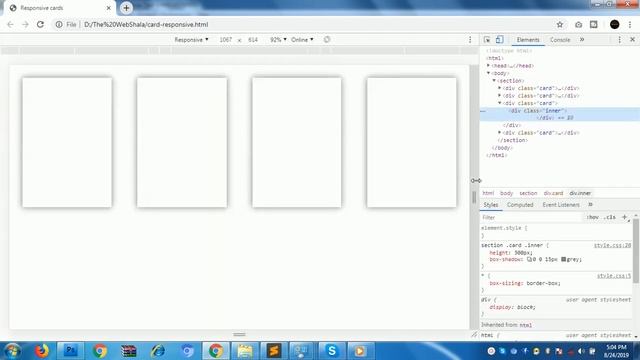Open the Windows Start menu

(x=12, y=351)
